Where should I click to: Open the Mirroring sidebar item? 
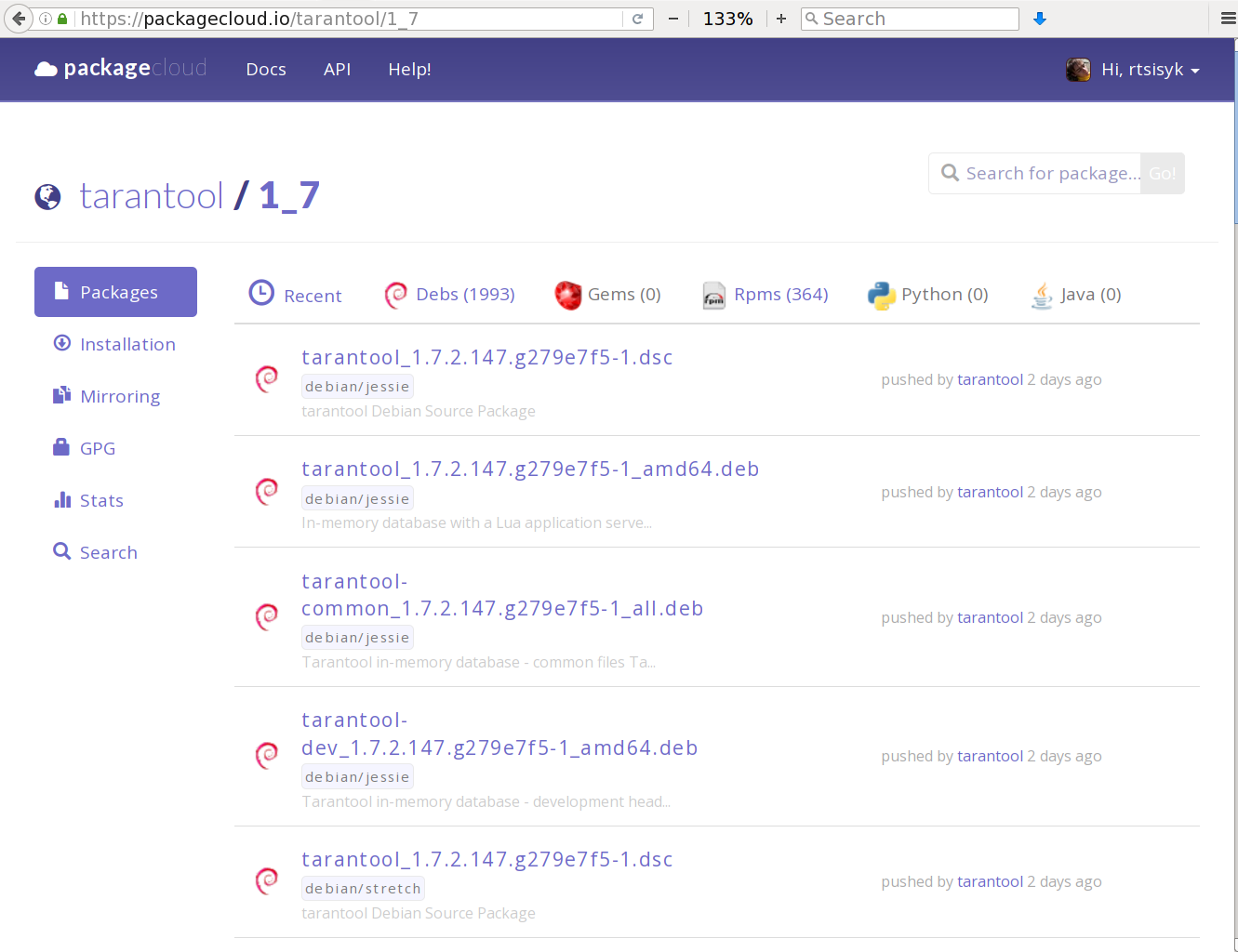coord(115,396)
